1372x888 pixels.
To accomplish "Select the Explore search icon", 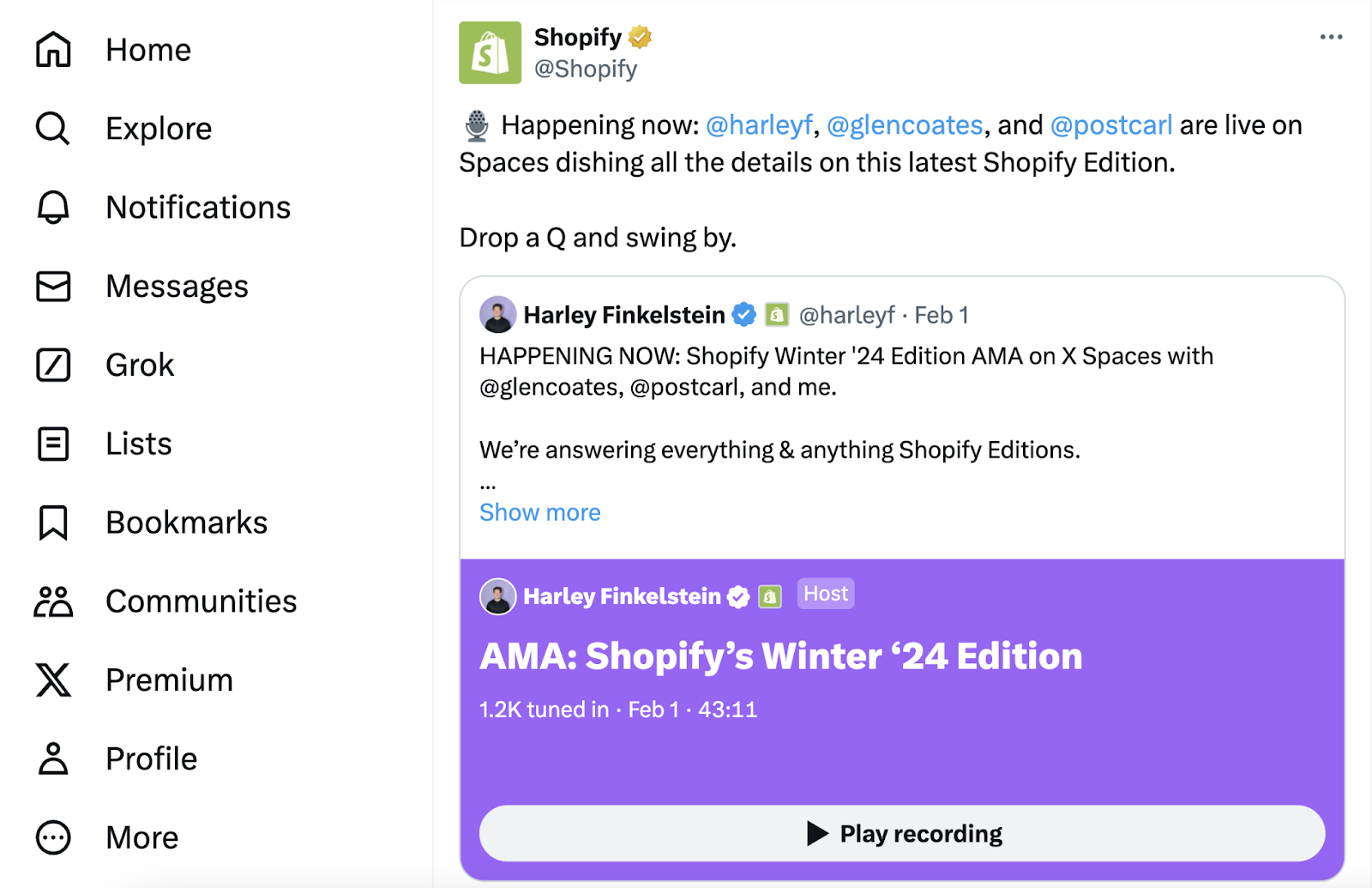I will 52,127.
